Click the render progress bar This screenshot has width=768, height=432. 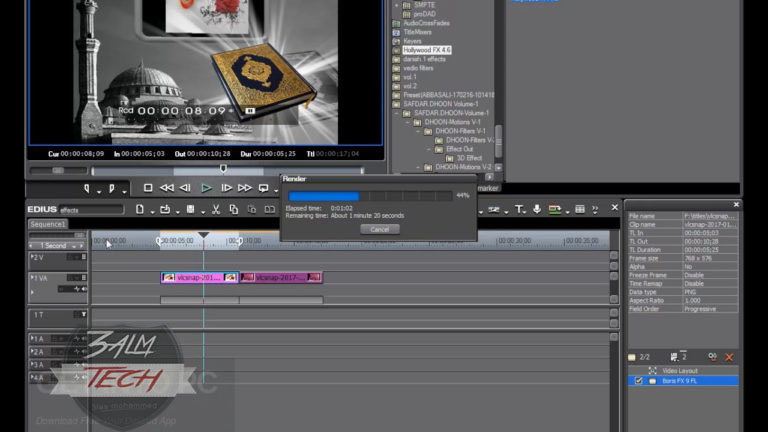[x=370, y=196]
